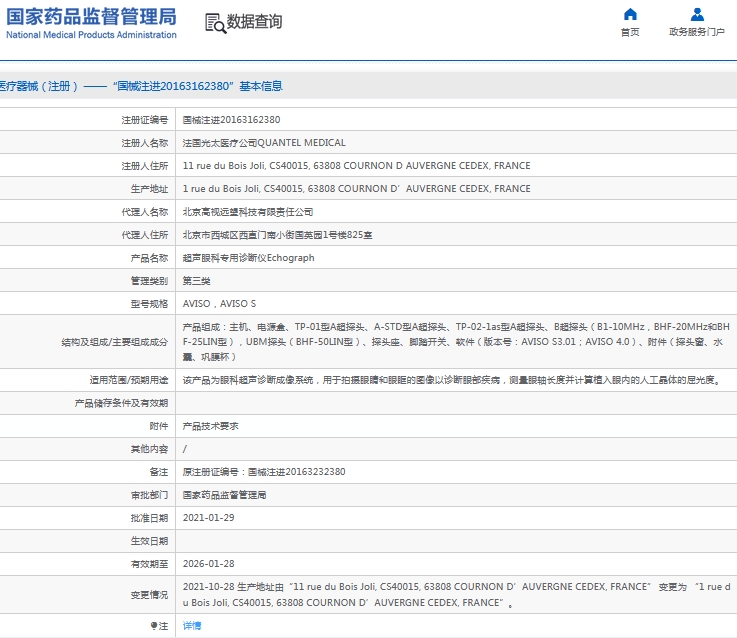Open the 详情 link in the 注 row
This screenshot has width=737, height=638.
(192, 626)
